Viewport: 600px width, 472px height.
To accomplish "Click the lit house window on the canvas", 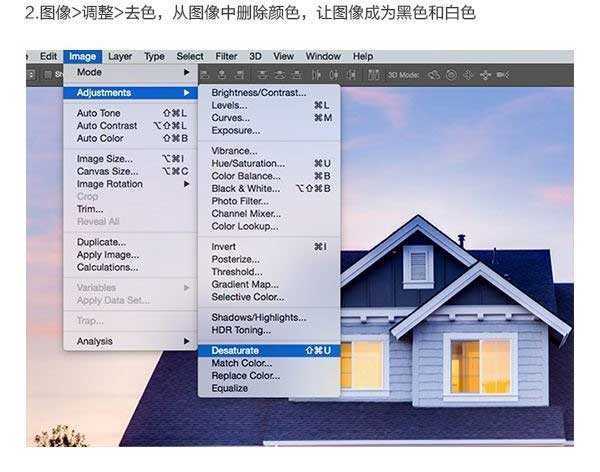I will click(x=480, y=364).
